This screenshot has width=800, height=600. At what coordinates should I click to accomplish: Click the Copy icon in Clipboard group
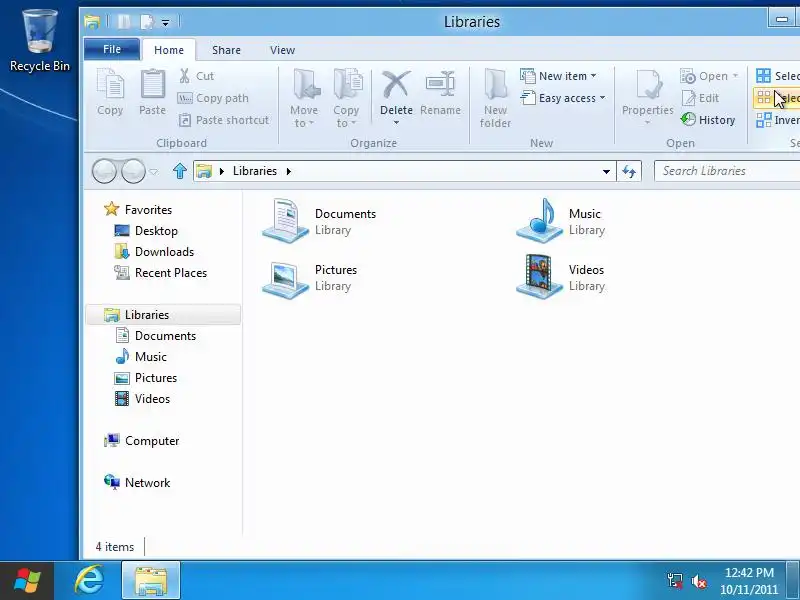click(x=110, y=84)
